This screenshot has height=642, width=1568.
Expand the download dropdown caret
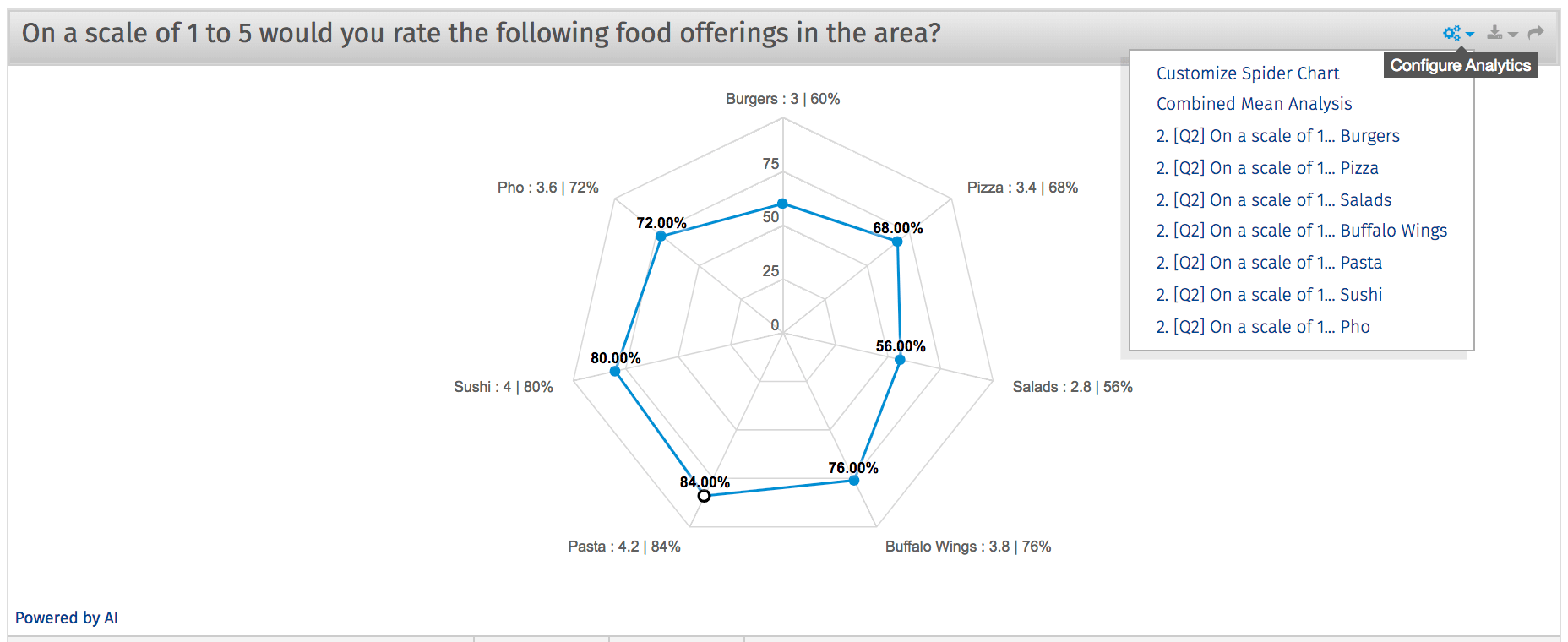pos(1513,35)
